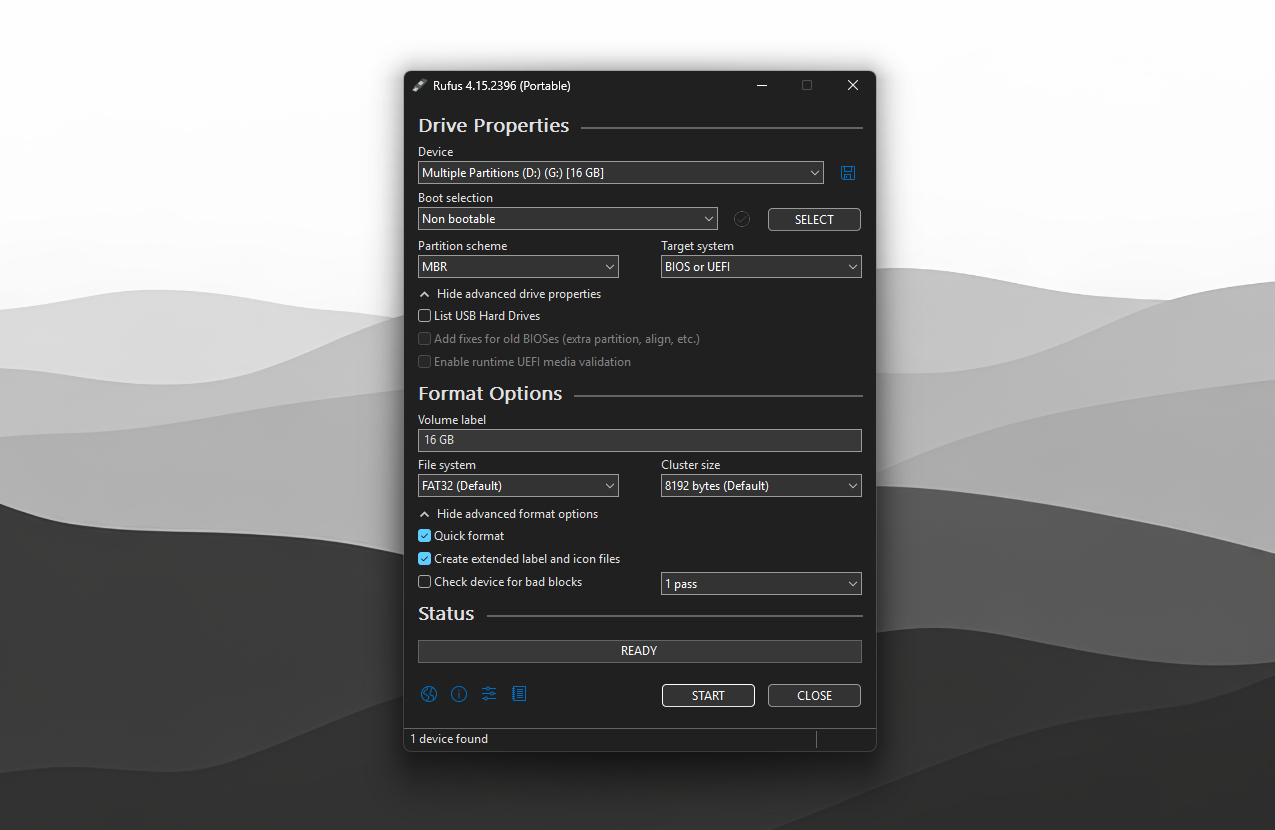Open the Boot selection dropdown
Image resolution: width=1275 pixels, height=830 pixels.
coord(568,219)
